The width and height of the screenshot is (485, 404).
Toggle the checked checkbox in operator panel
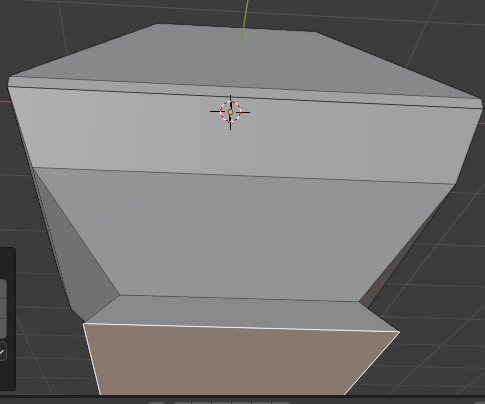tap(2, 351)
